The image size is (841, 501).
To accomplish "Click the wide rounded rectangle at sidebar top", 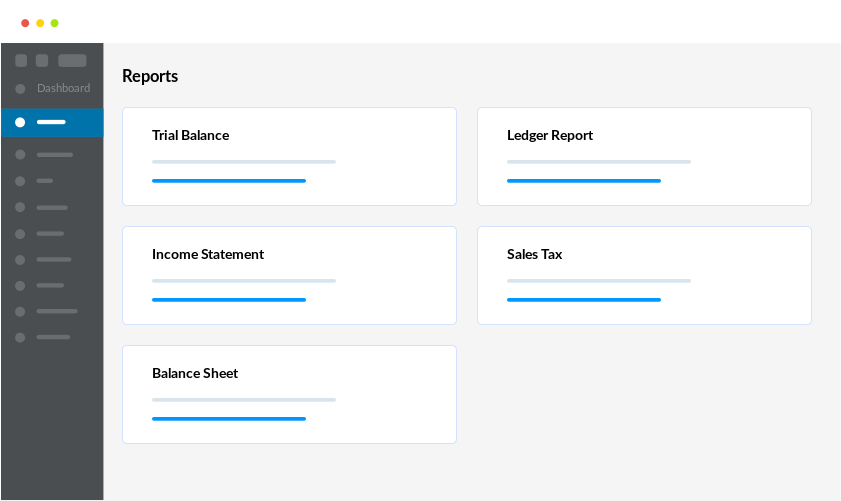I will coord(72,61).
